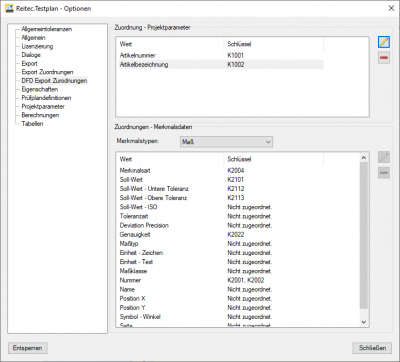Click the pencil edit icon for Projektparameter
The height and width of the screenshot is (362, 400).
384,42
